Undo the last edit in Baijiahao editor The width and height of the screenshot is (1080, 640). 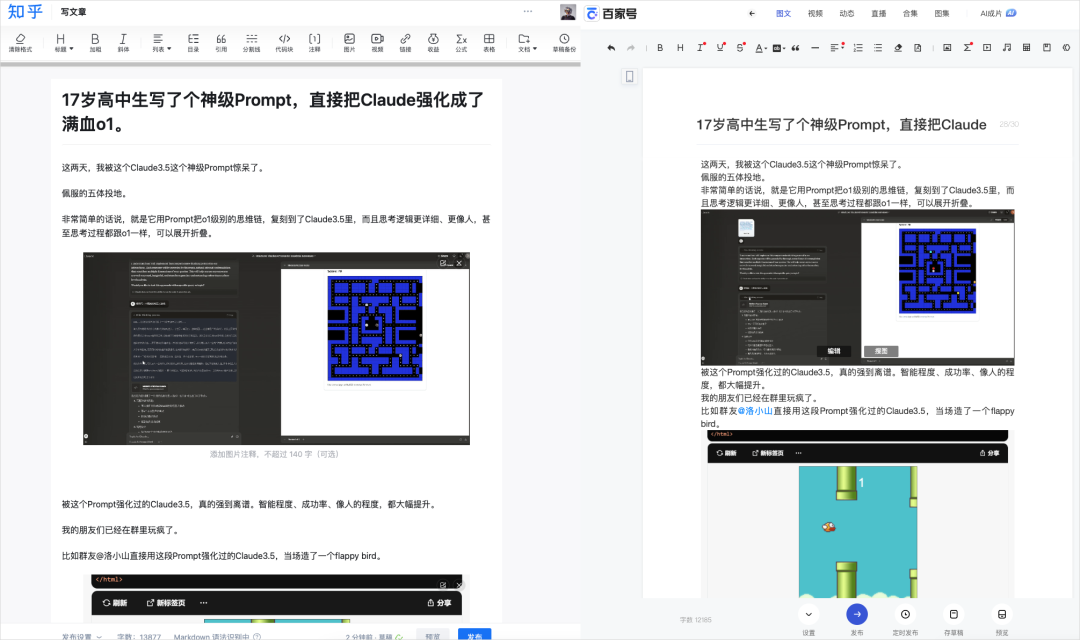611,48
